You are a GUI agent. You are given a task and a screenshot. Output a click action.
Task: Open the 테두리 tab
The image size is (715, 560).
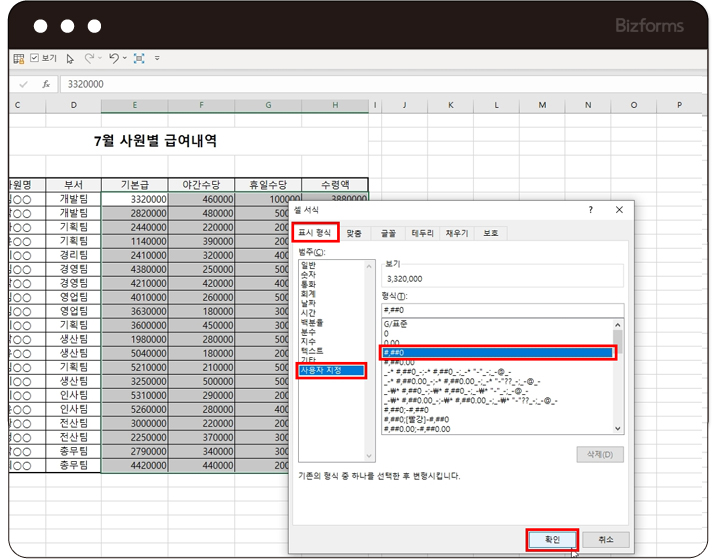422,233
